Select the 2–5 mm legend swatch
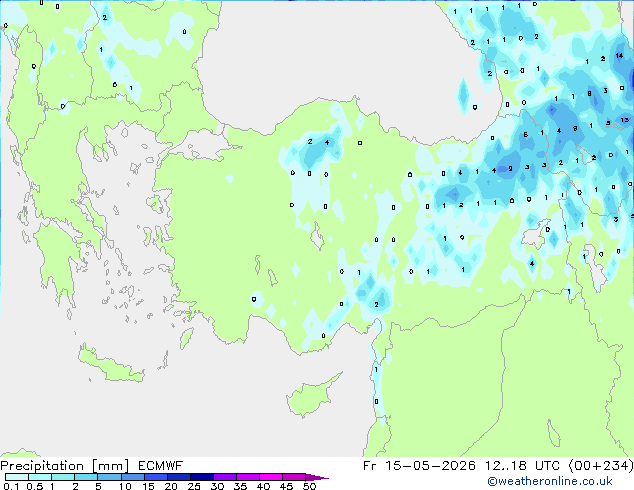This screenshot has height=490, width=634. (86, 477)
